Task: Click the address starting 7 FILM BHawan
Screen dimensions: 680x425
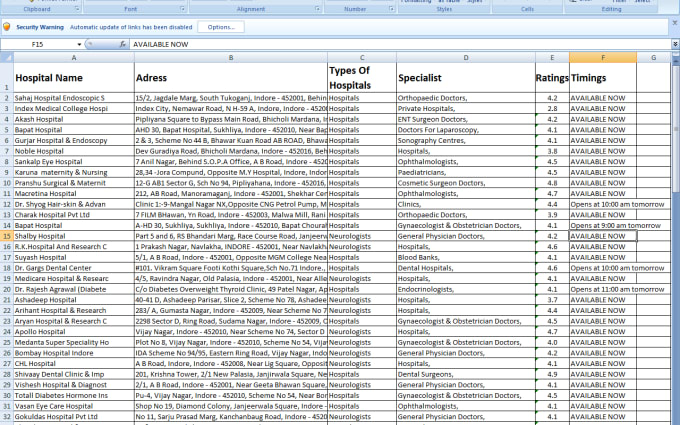Action: click(231, 215)
